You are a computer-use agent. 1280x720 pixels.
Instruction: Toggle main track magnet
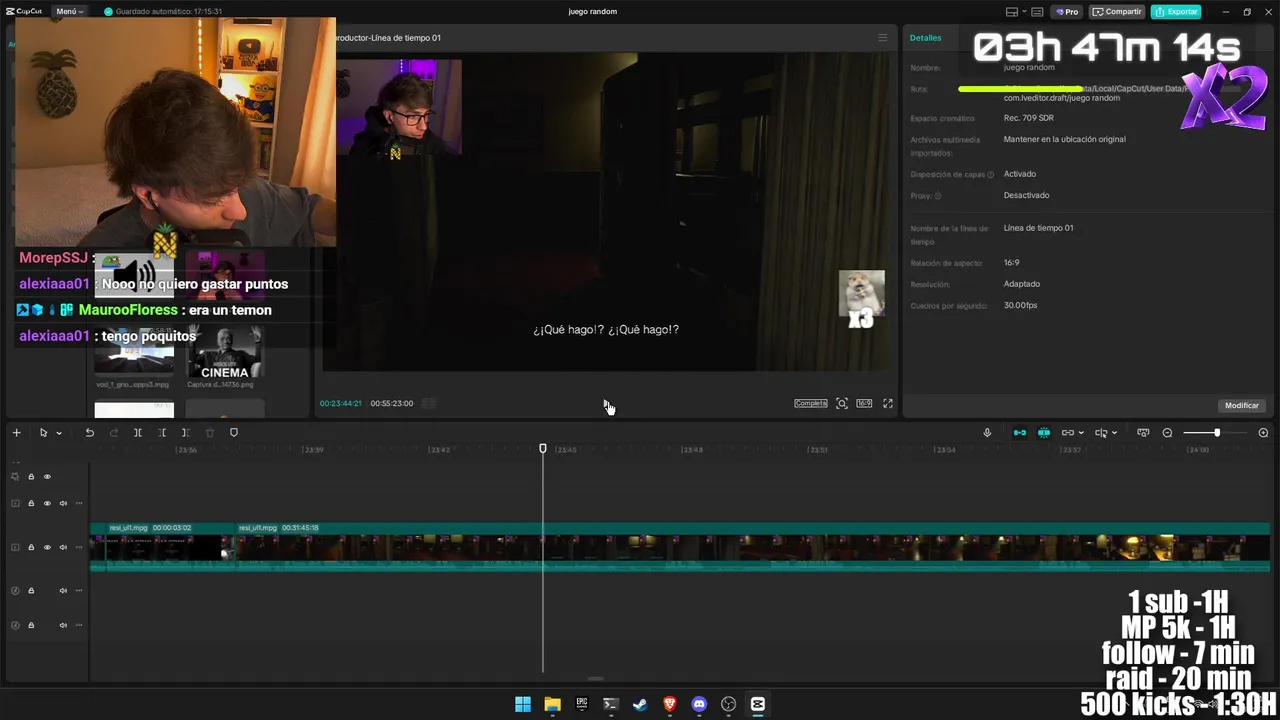(x=1019, y=433)
